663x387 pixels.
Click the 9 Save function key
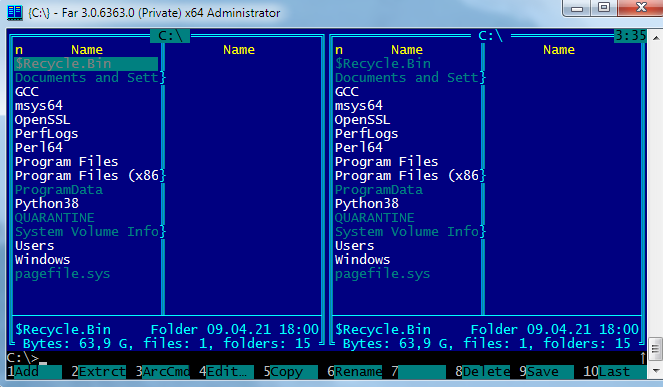click(x=546, y=372)
